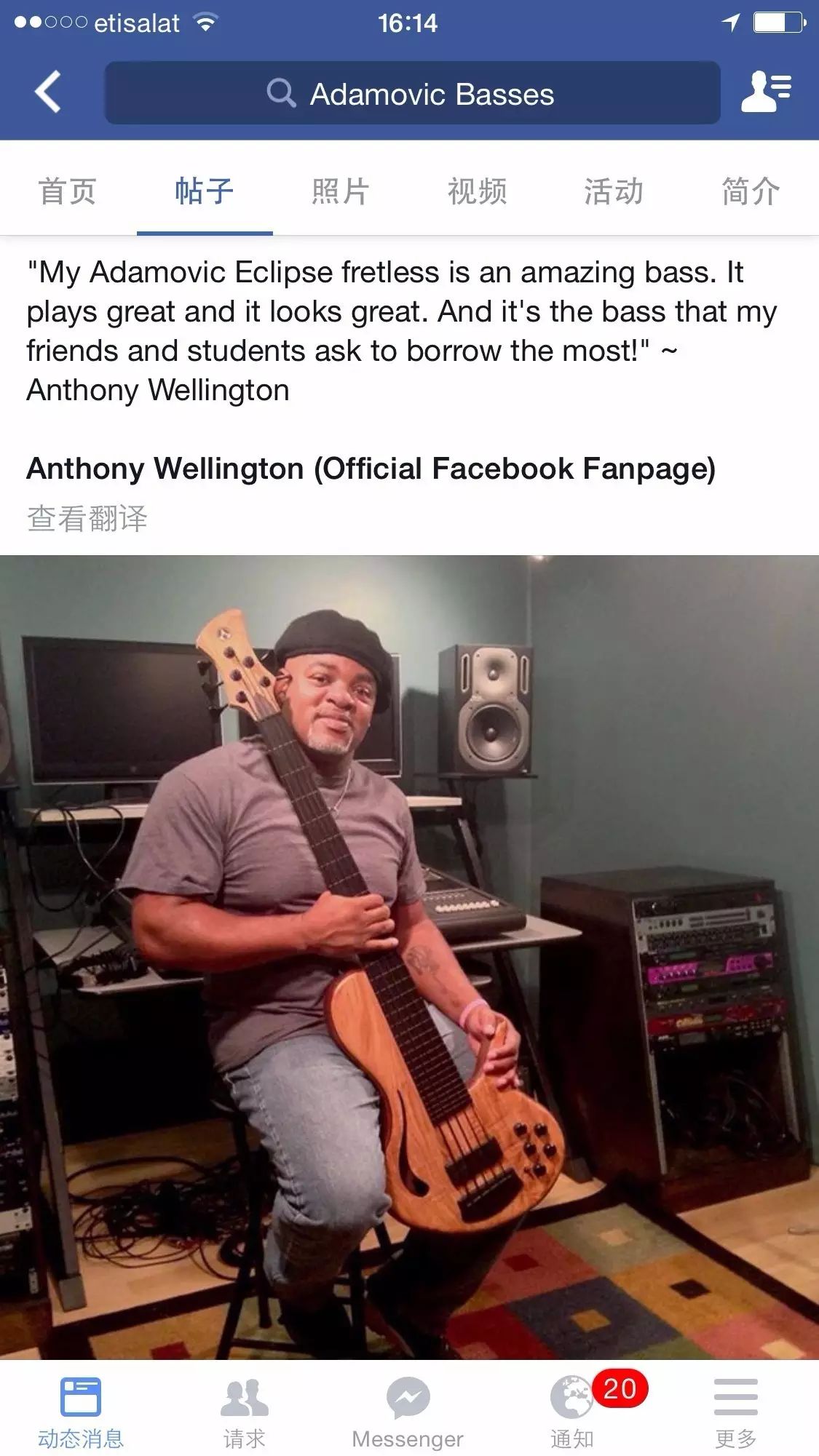Open the friends list icon at top right

766,92
